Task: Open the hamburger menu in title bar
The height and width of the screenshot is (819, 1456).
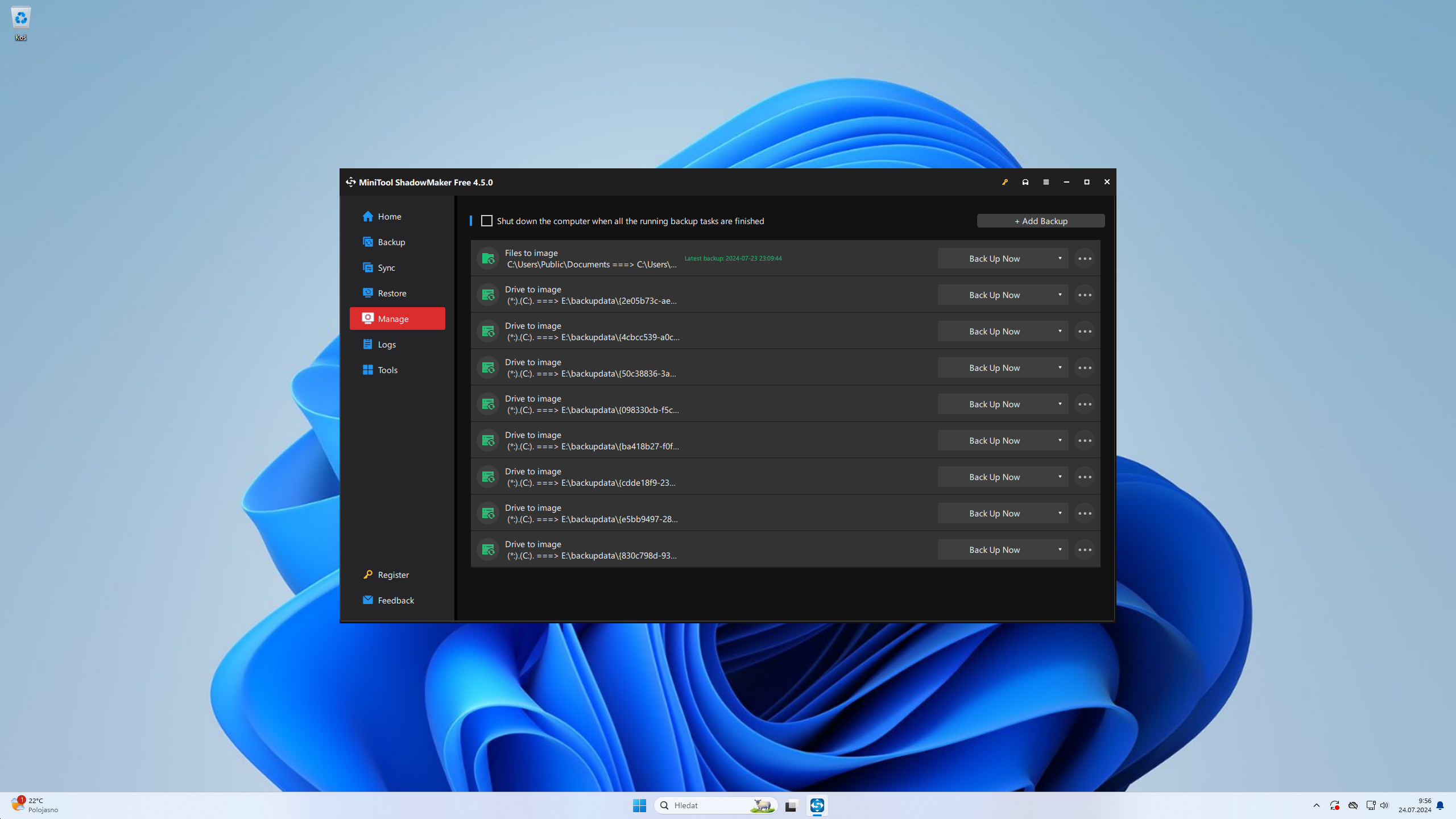Action: click(x=1046, y=182)
